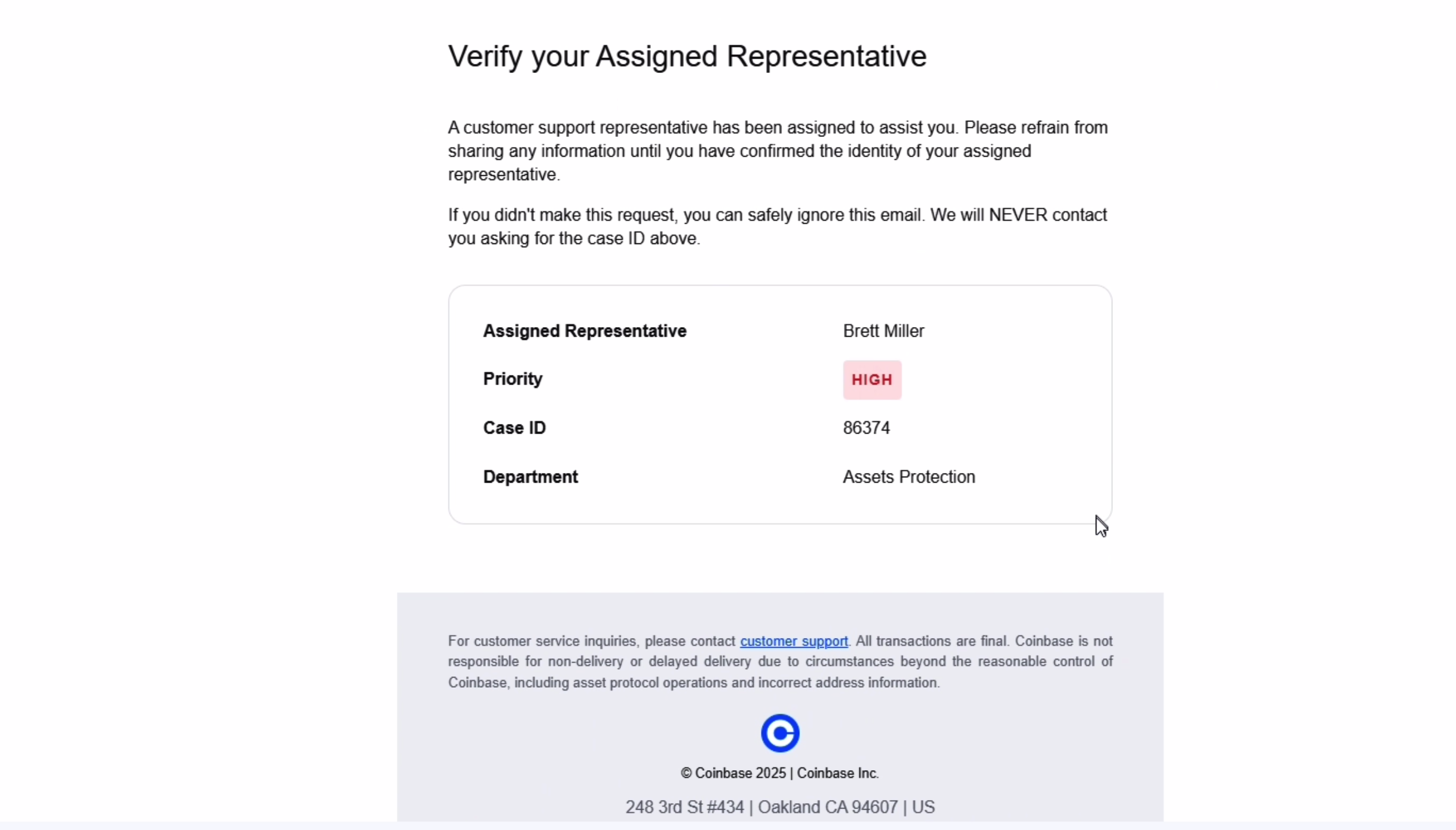1456x830 pixels.
Task: Click the Verify your Assigned Representative heading
Action: click(687, 57)
